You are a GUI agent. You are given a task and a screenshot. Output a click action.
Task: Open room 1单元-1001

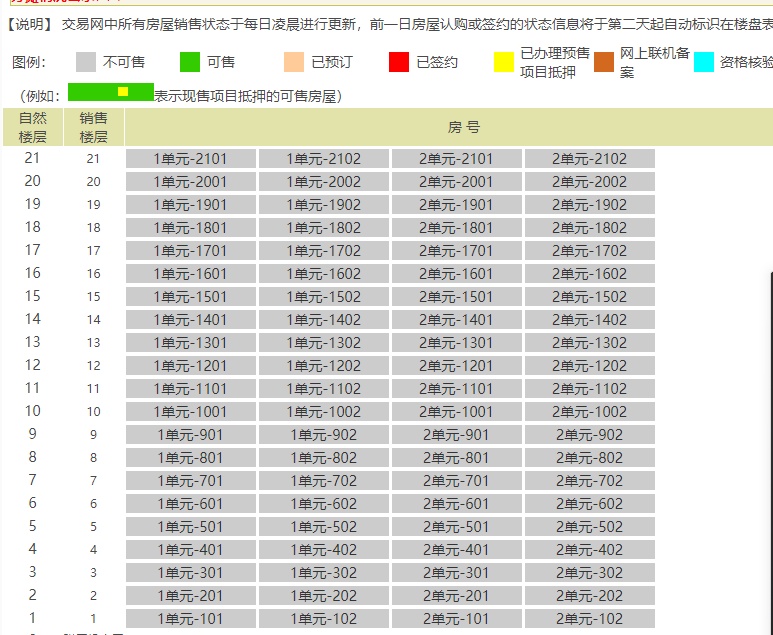pyautogui.click(x=191, y=412)
